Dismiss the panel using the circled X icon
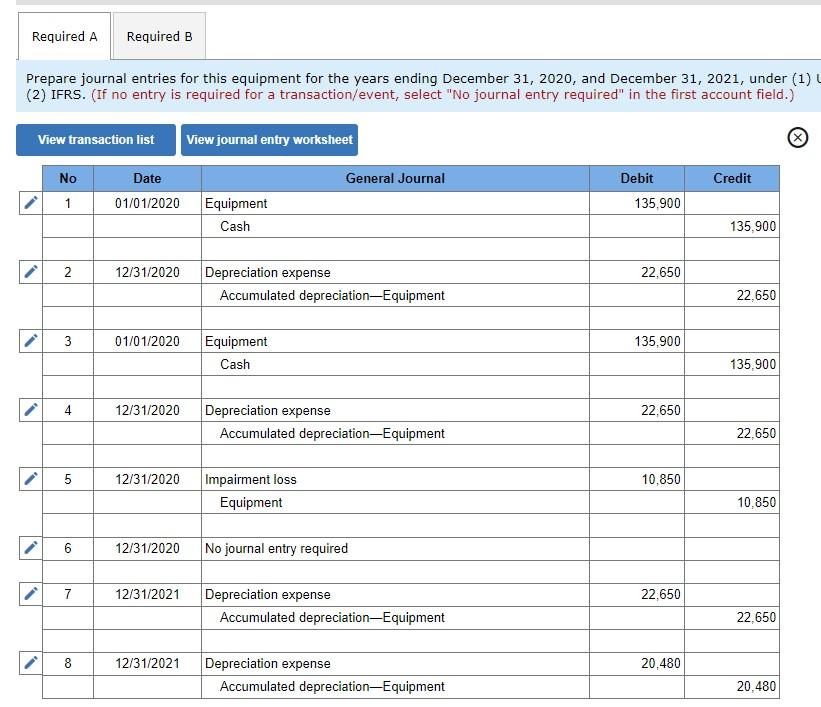This screenshot has width=821, height=707. 797,138
